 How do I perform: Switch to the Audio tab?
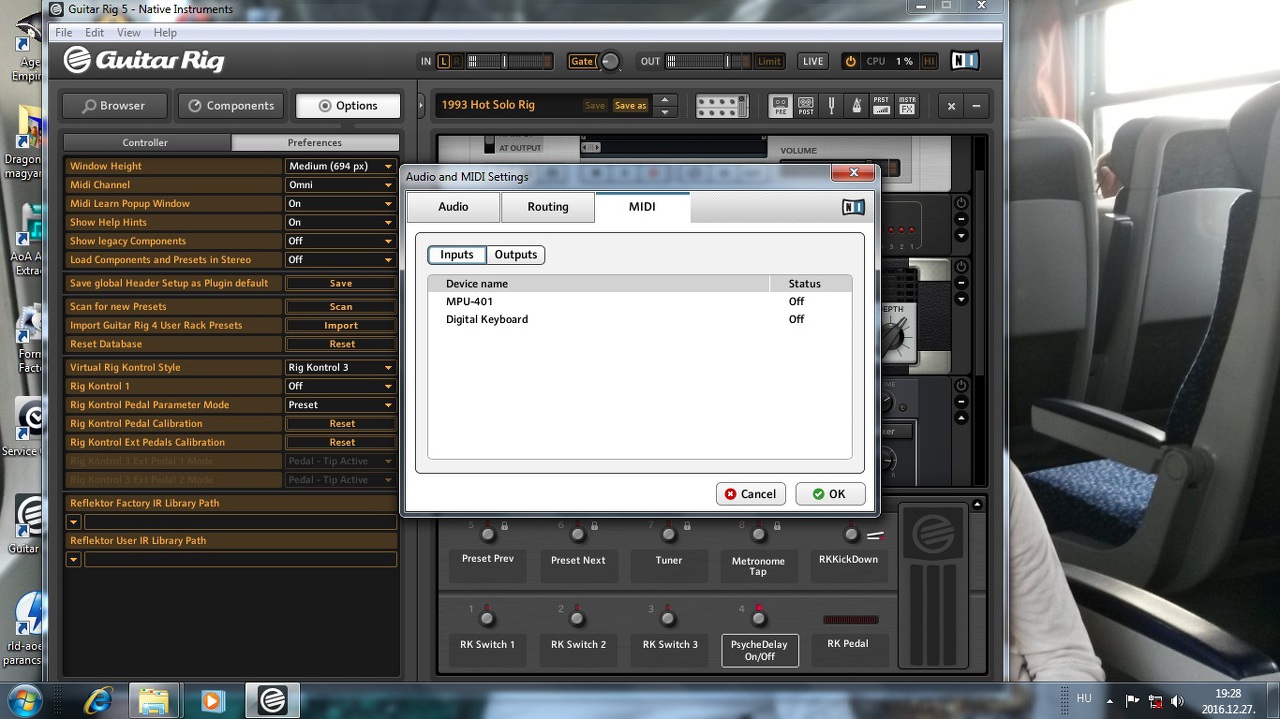pos(453,207)
